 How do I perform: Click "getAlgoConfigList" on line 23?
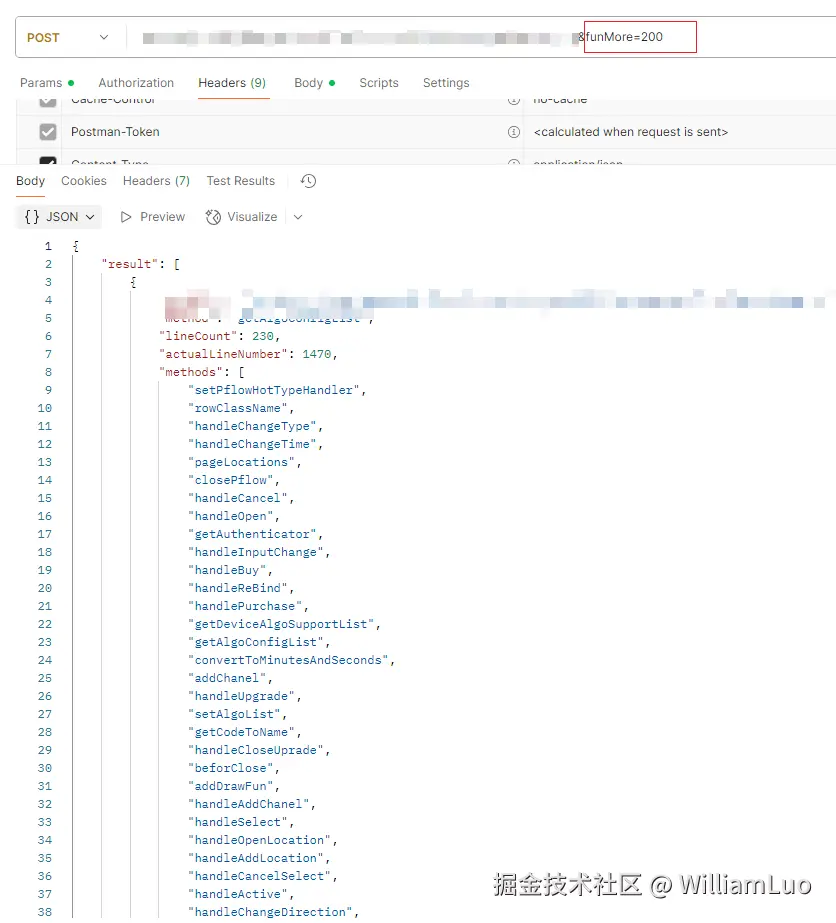[x=256, y=642]
